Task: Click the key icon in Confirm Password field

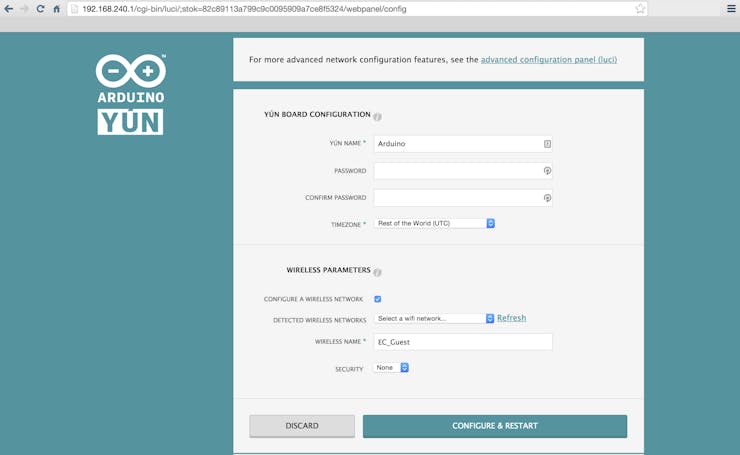Action: [547, 198]
